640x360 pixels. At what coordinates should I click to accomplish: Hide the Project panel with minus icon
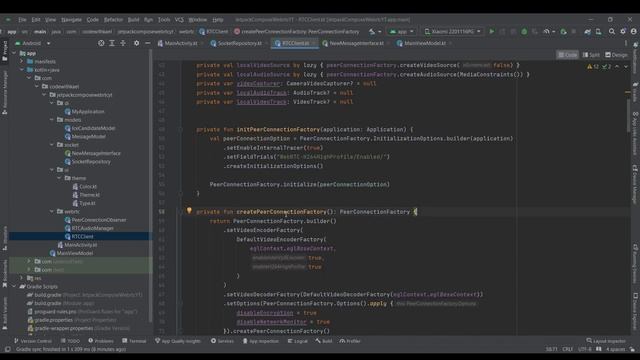(147, 43)
